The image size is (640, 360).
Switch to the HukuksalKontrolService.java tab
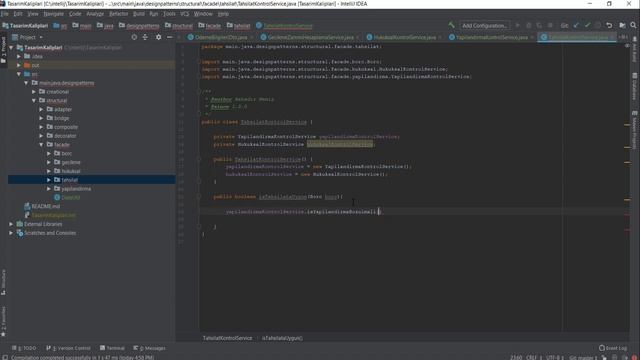coord(404,37)
